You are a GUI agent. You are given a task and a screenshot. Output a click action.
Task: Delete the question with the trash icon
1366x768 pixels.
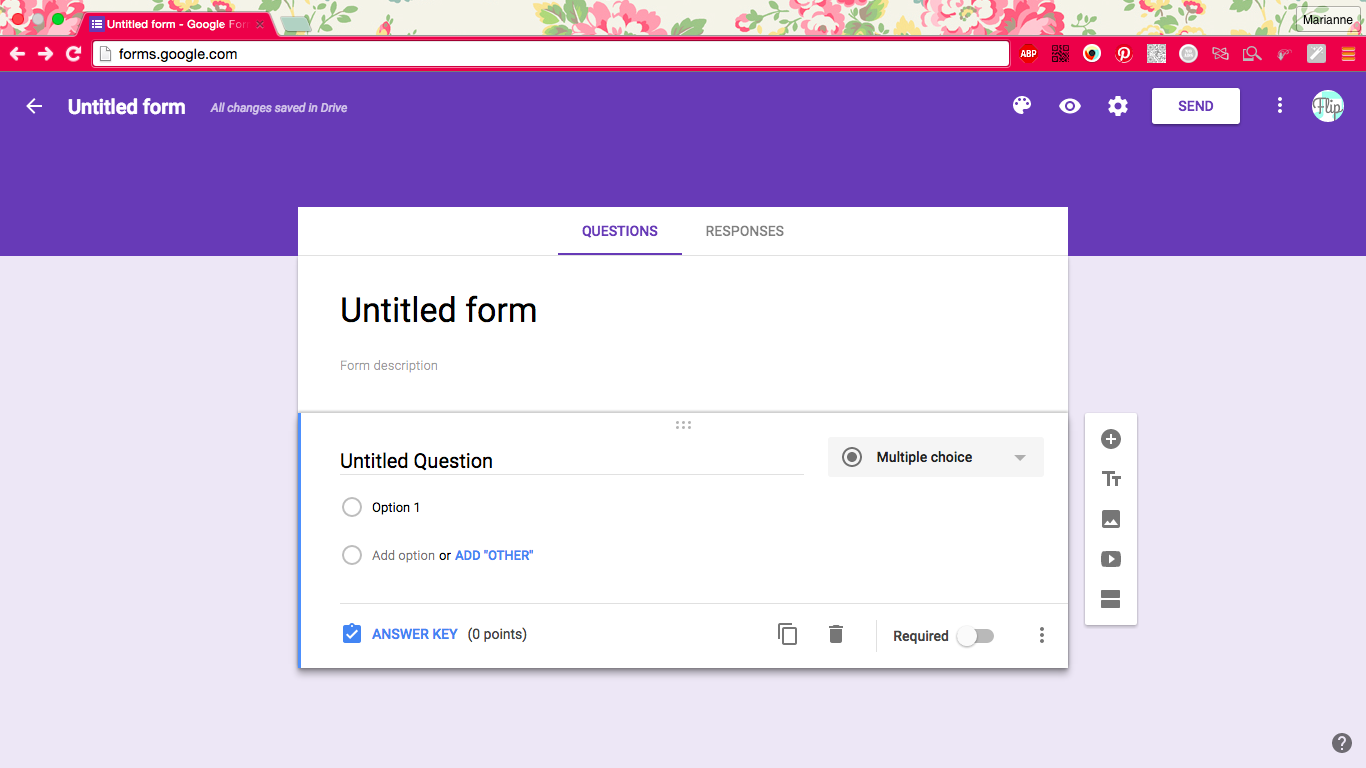tap(836, 634)
